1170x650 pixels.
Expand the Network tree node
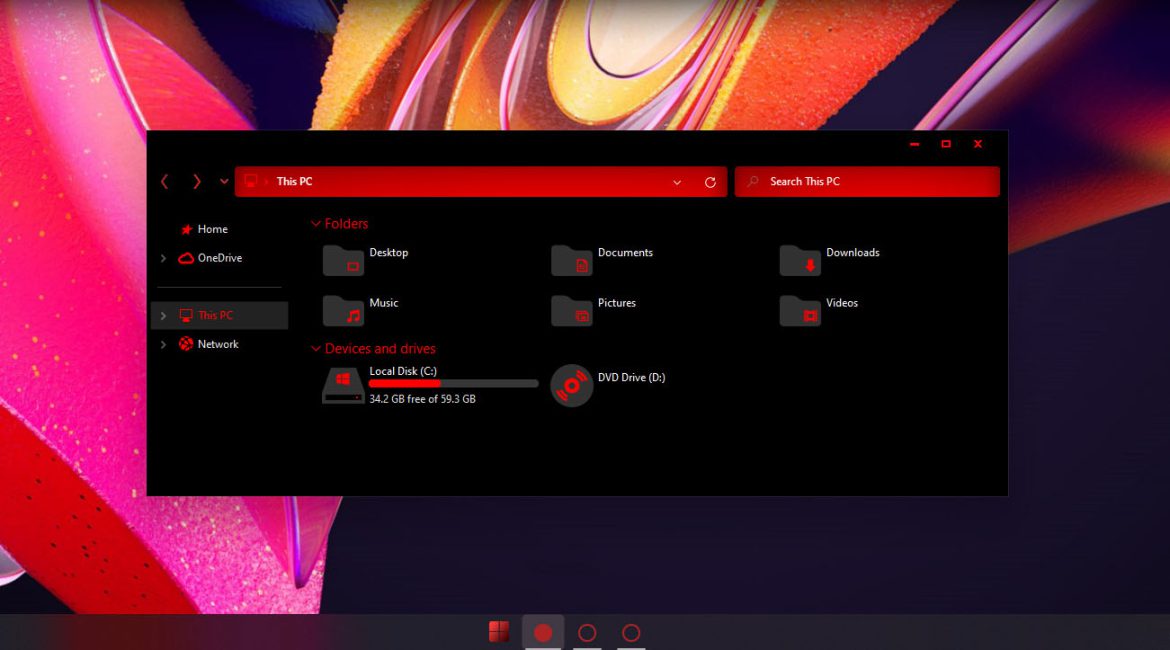[163, 344]
